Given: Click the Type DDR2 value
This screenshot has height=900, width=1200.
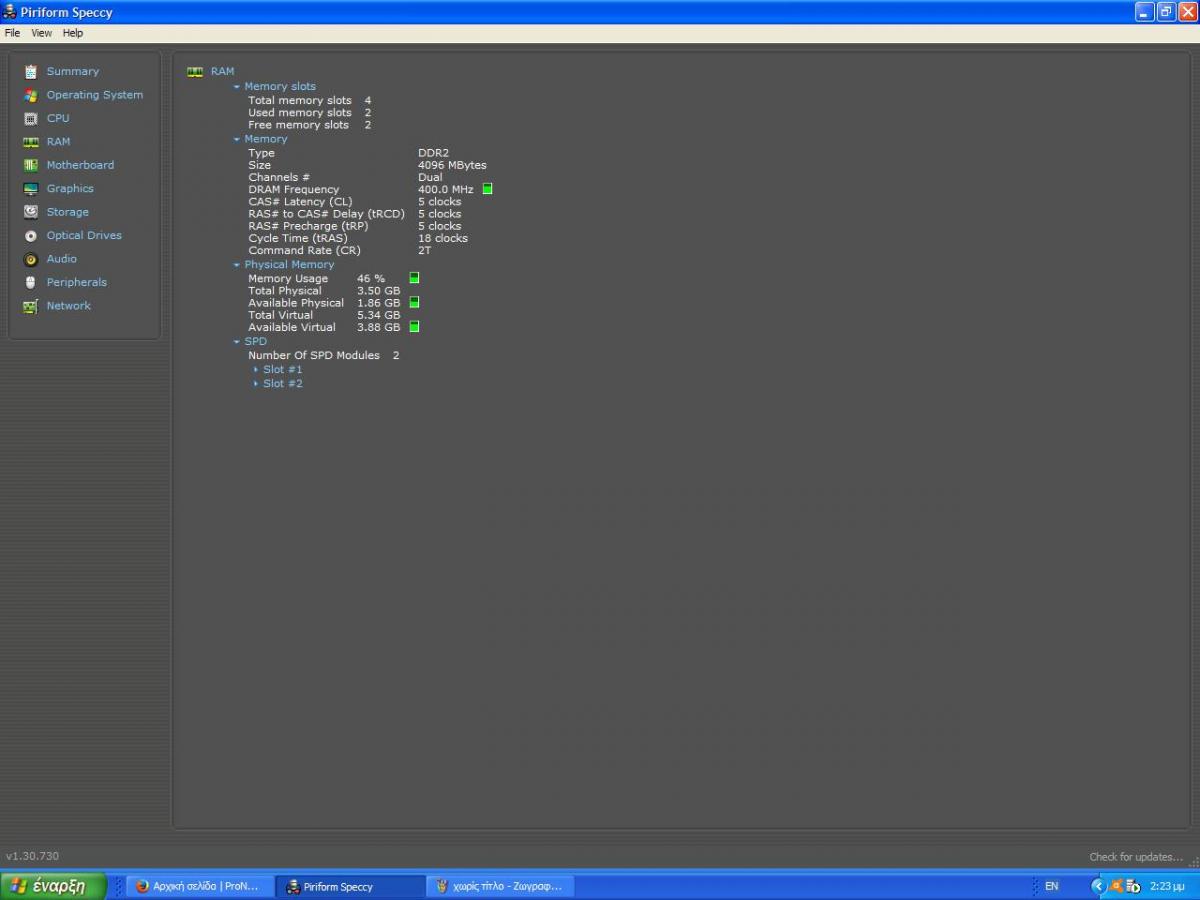Looking at the screenshot, I should click(x=433, y=153).
